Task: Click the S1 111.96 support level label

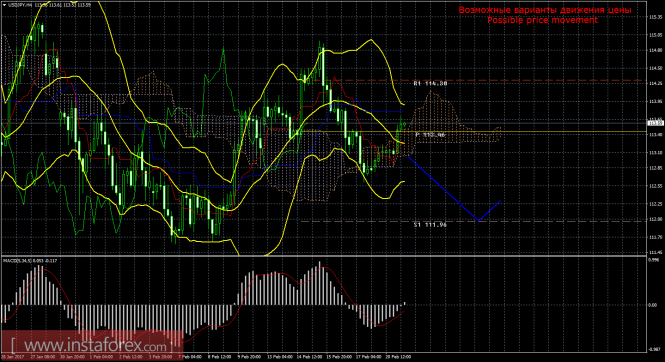Action: click(430, 224)
